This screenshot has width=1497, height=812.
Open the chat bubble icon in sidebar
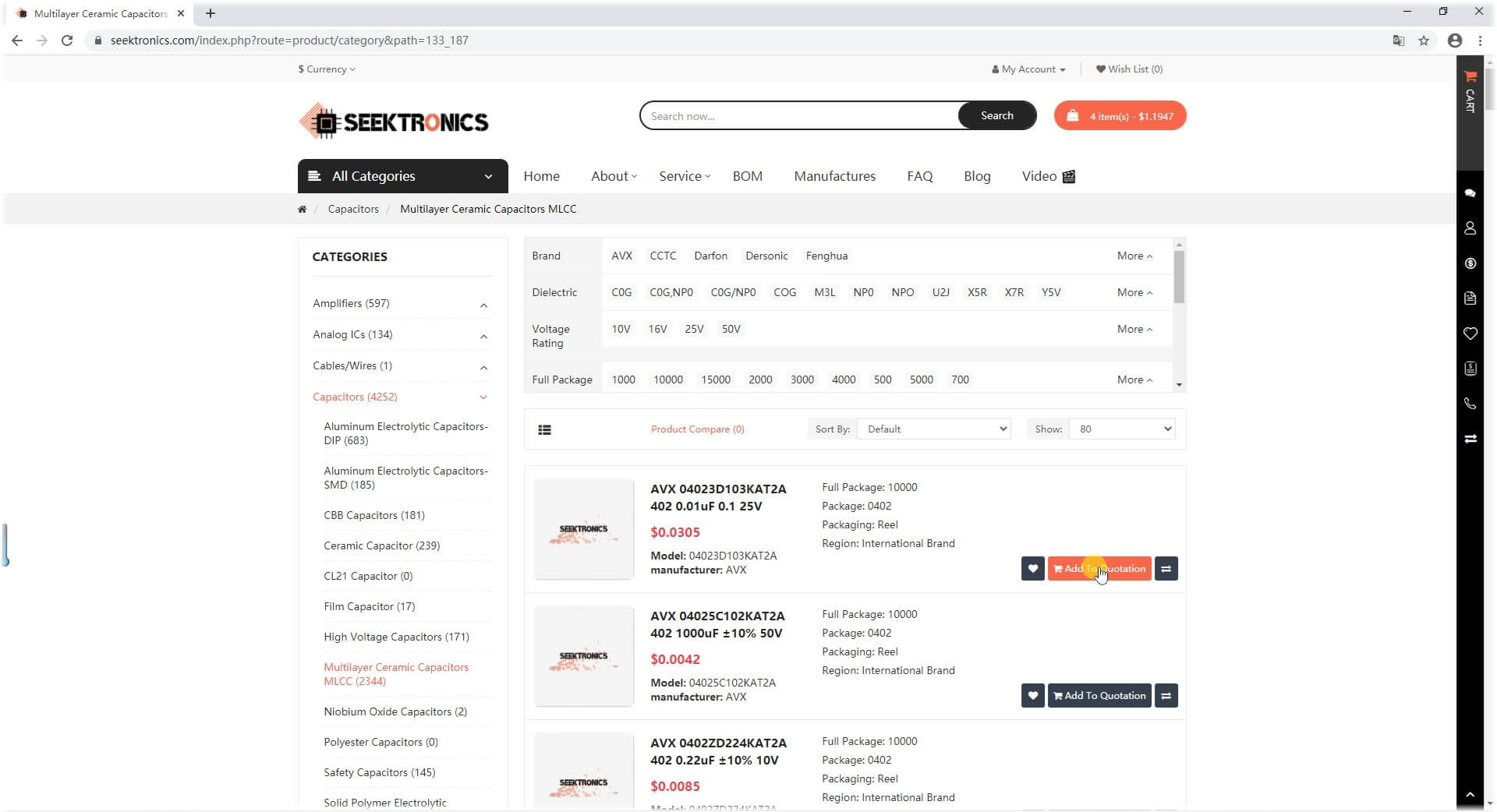point(1470,192)
